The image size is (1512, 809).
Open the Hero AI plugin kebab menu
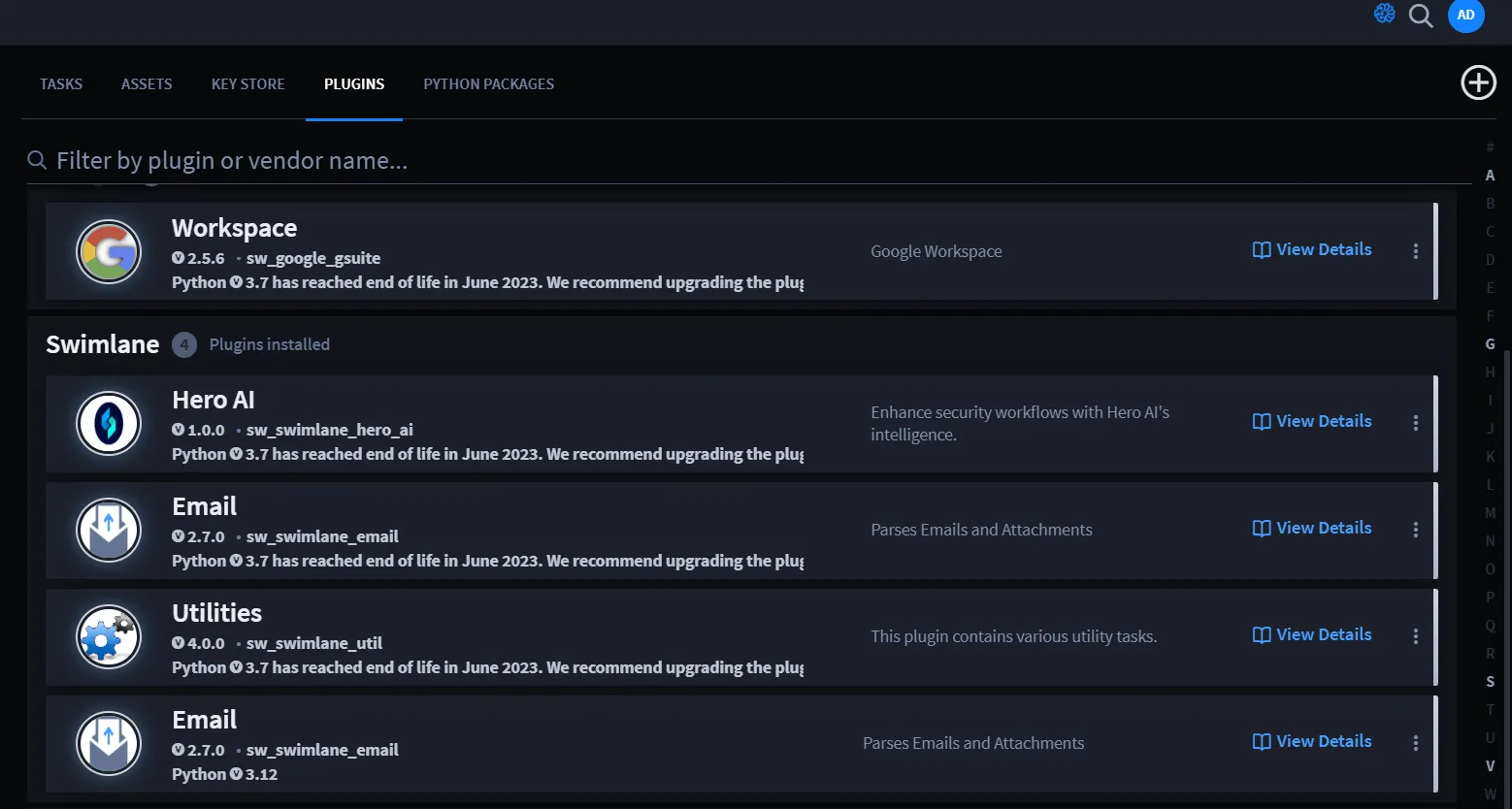1416,423
